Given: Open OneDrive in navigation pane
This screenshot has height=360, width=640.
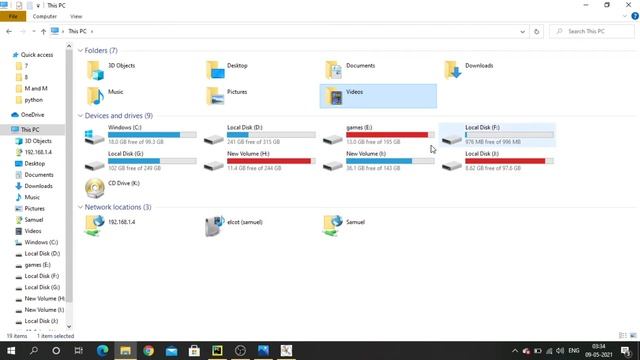Looking at the screenshot, I should 32,115.
